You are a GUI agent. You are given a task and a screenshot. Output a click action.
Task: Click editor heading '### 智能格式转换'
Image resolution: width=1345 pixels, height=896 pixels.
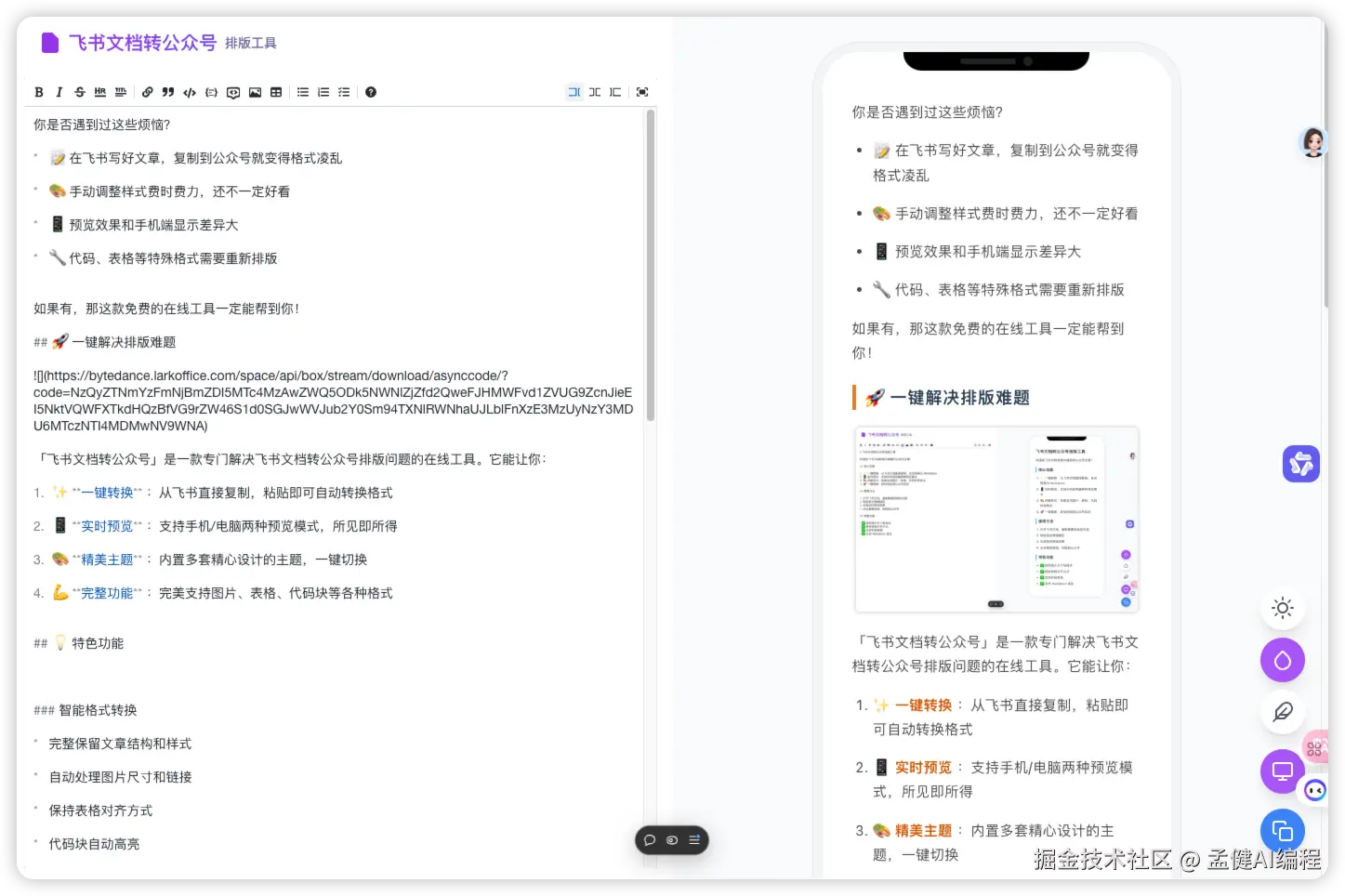click(86, 710)
